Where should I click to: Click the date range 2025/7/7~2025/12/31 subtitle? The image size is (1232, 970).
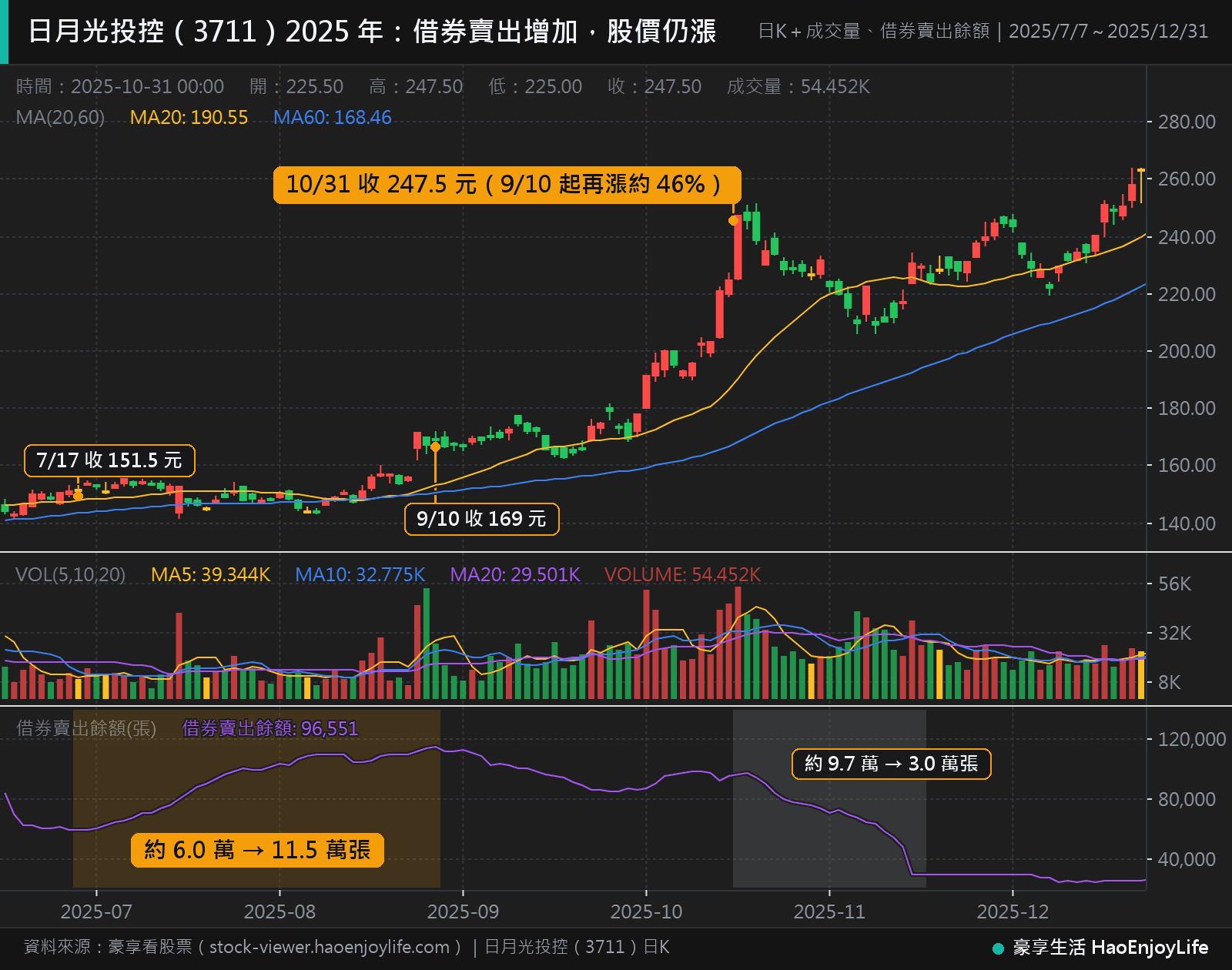[x=1108, y=32]
